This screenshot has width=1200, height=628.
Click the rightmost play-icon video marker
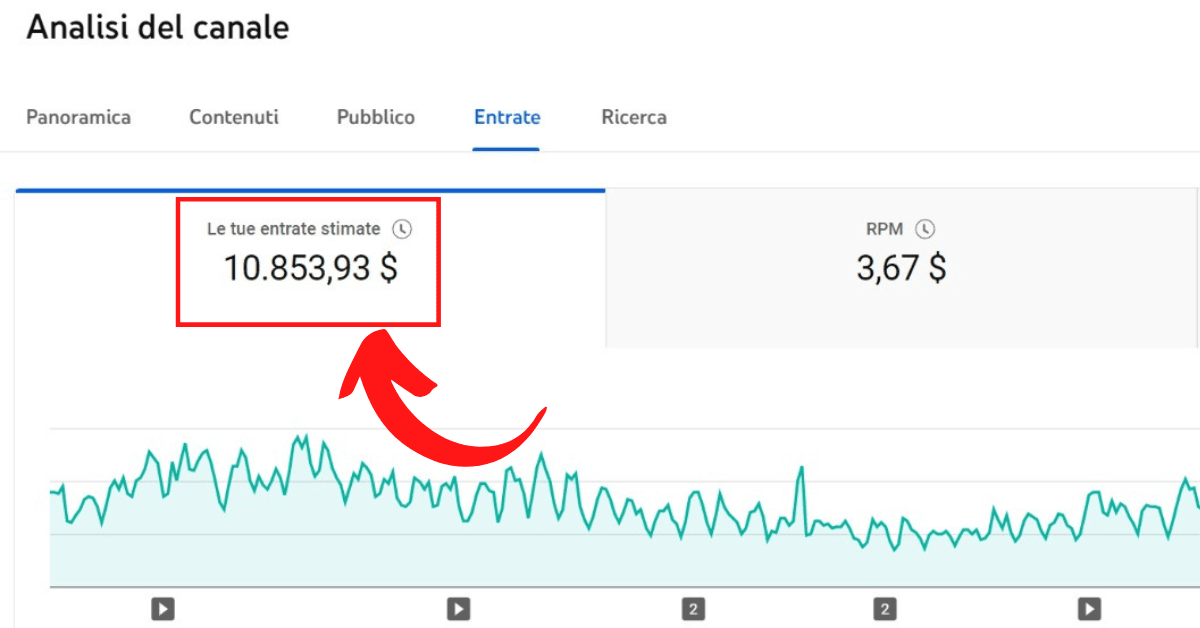tap(1089, 608)
